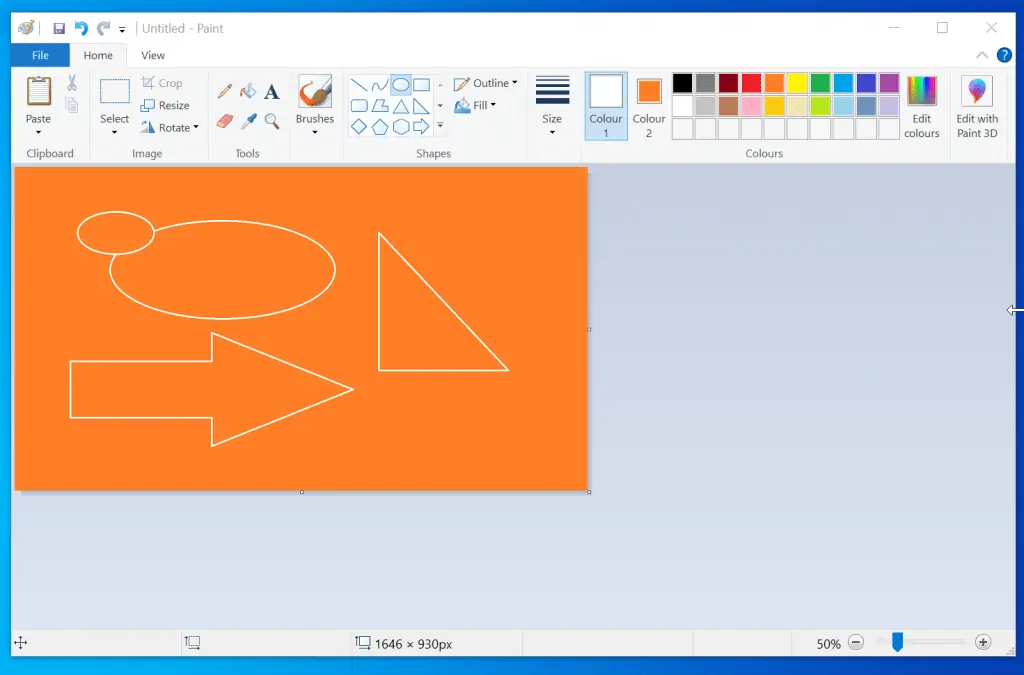Click the zoom in plus button
This screenshot has height=675, width=1024.
pos(983,643)
